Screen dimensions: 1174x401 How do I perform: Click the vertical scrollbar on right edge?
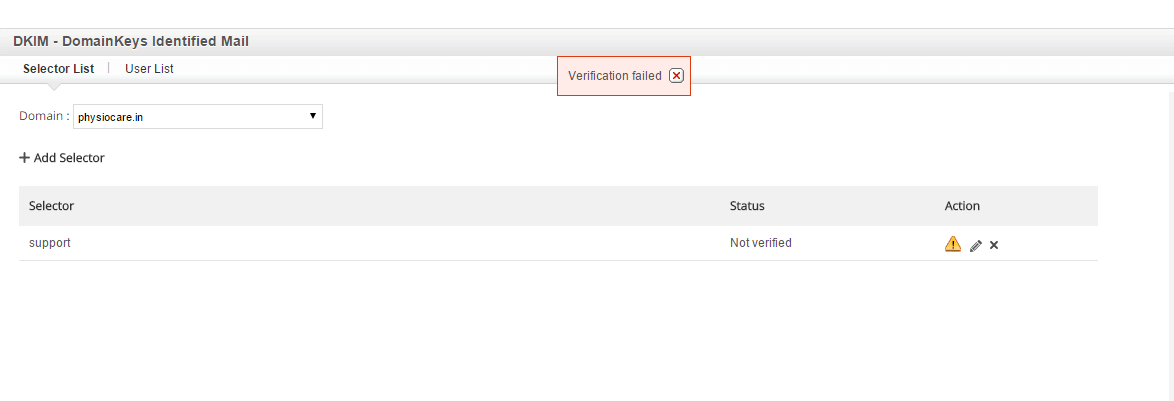(1171, 246)
